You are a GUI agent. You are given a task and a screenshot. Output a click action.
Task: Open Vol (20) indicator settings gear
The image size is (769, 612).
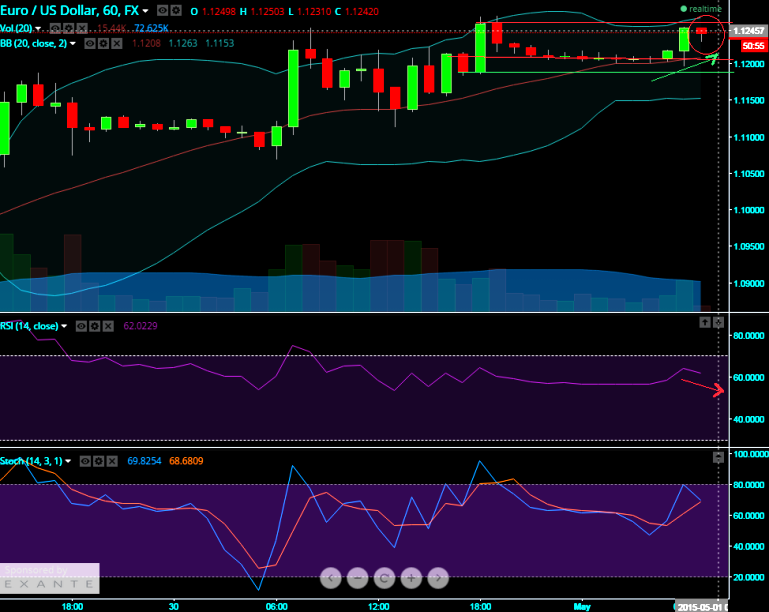[69, 28]
